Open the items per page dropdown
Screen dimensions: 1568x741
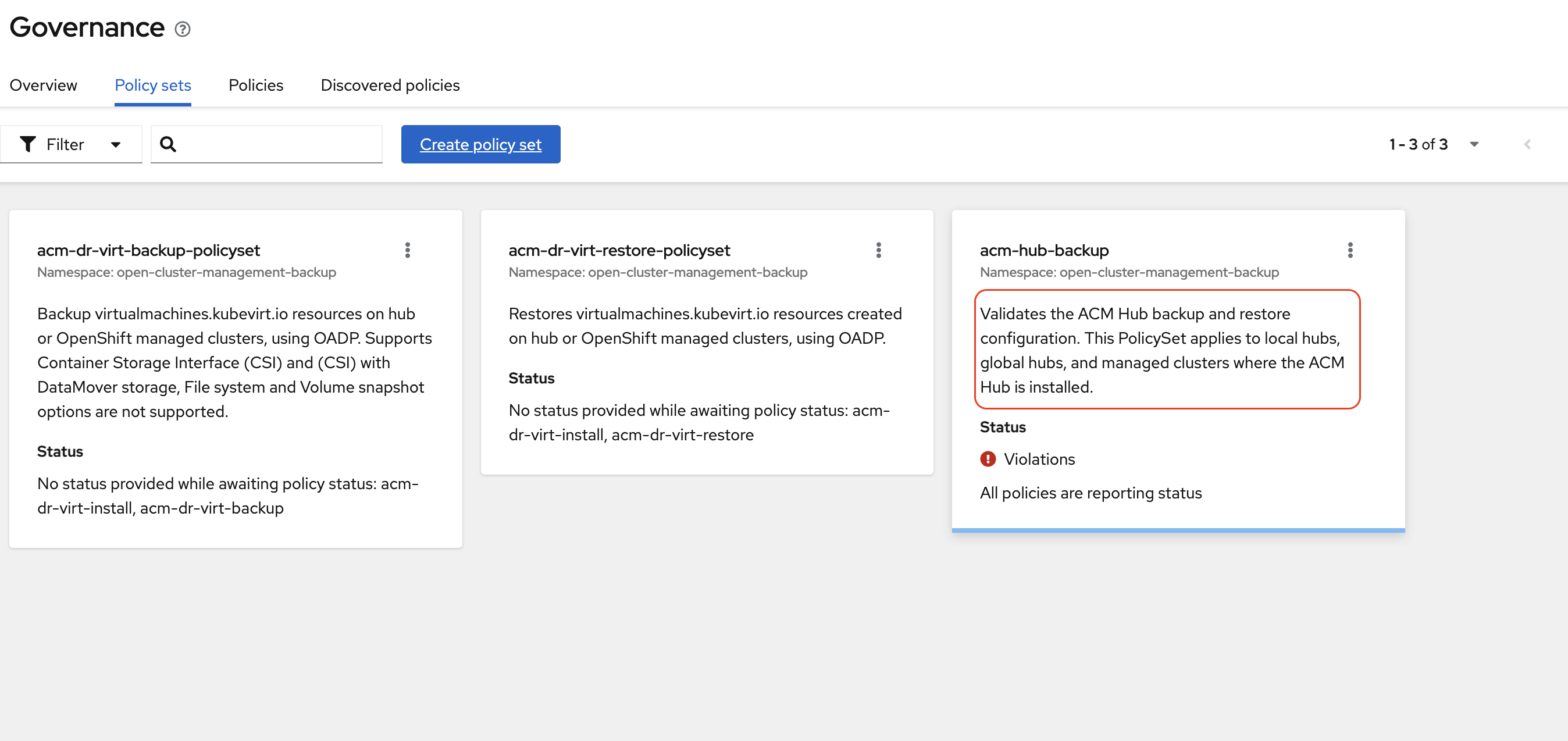pos(1474,144)
